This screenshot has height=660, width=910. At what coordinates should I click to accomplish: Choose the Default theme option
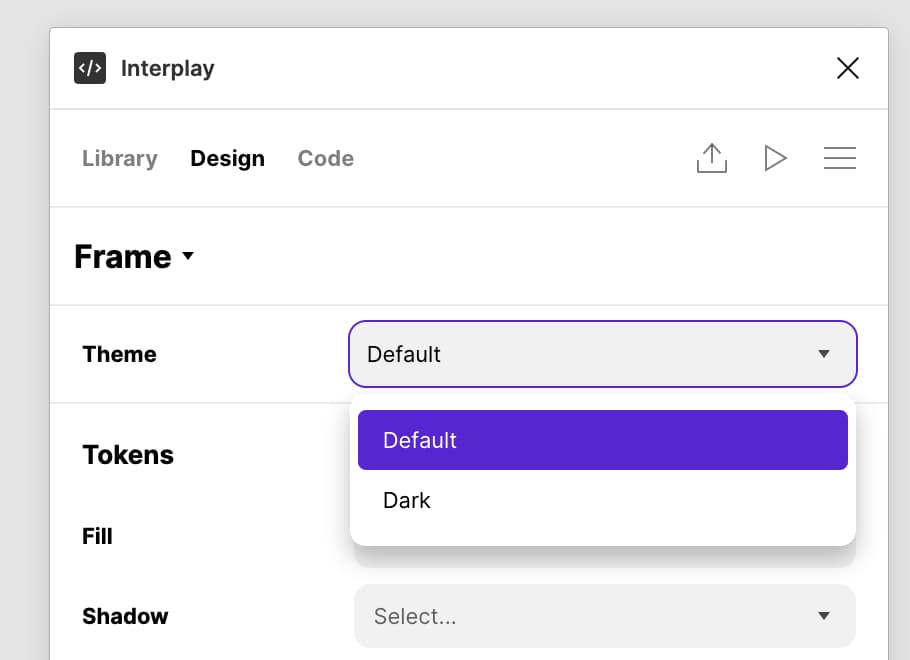point(602,440)
